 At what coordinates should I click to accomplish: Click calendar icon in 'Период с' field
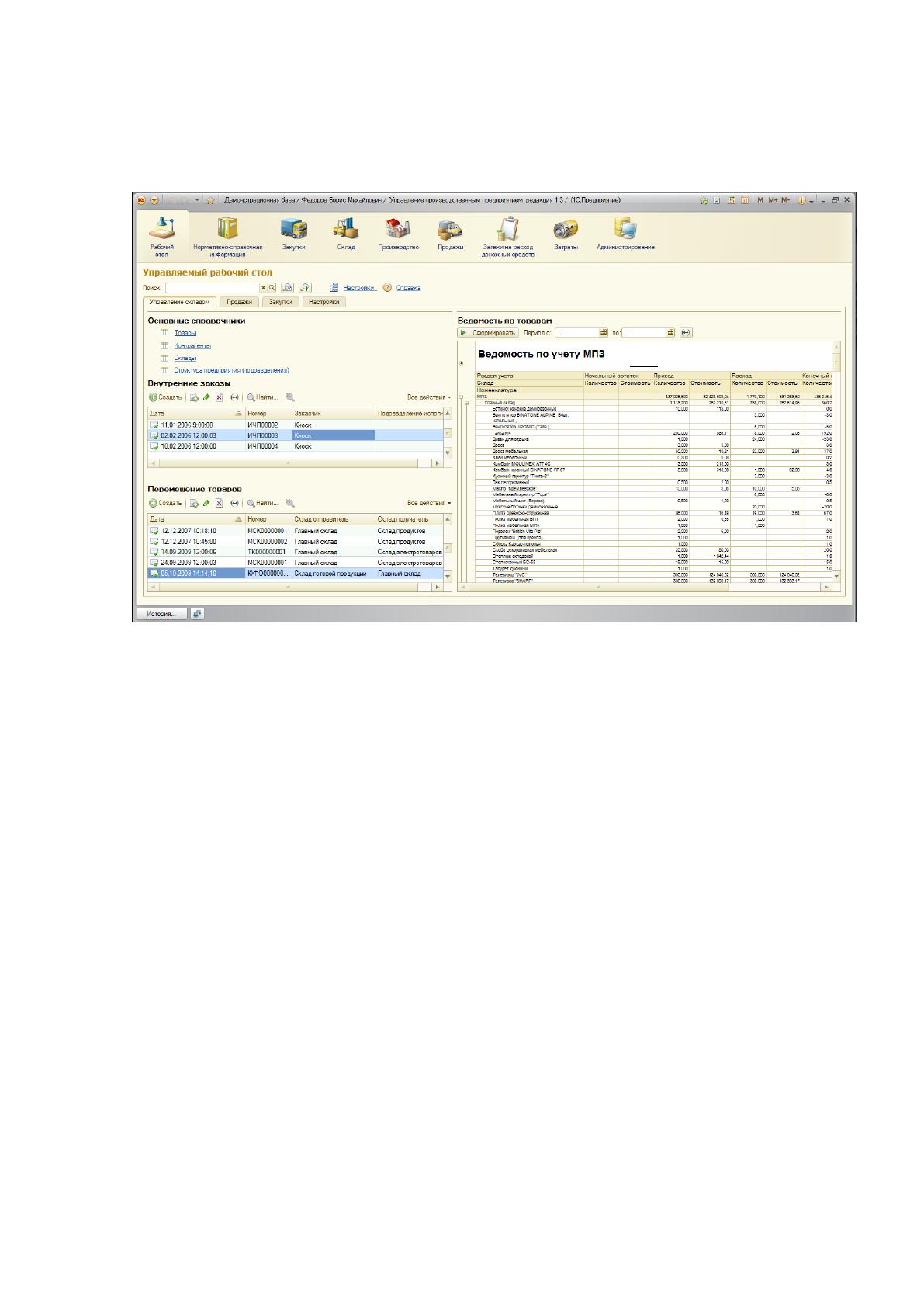pos(604,332)
